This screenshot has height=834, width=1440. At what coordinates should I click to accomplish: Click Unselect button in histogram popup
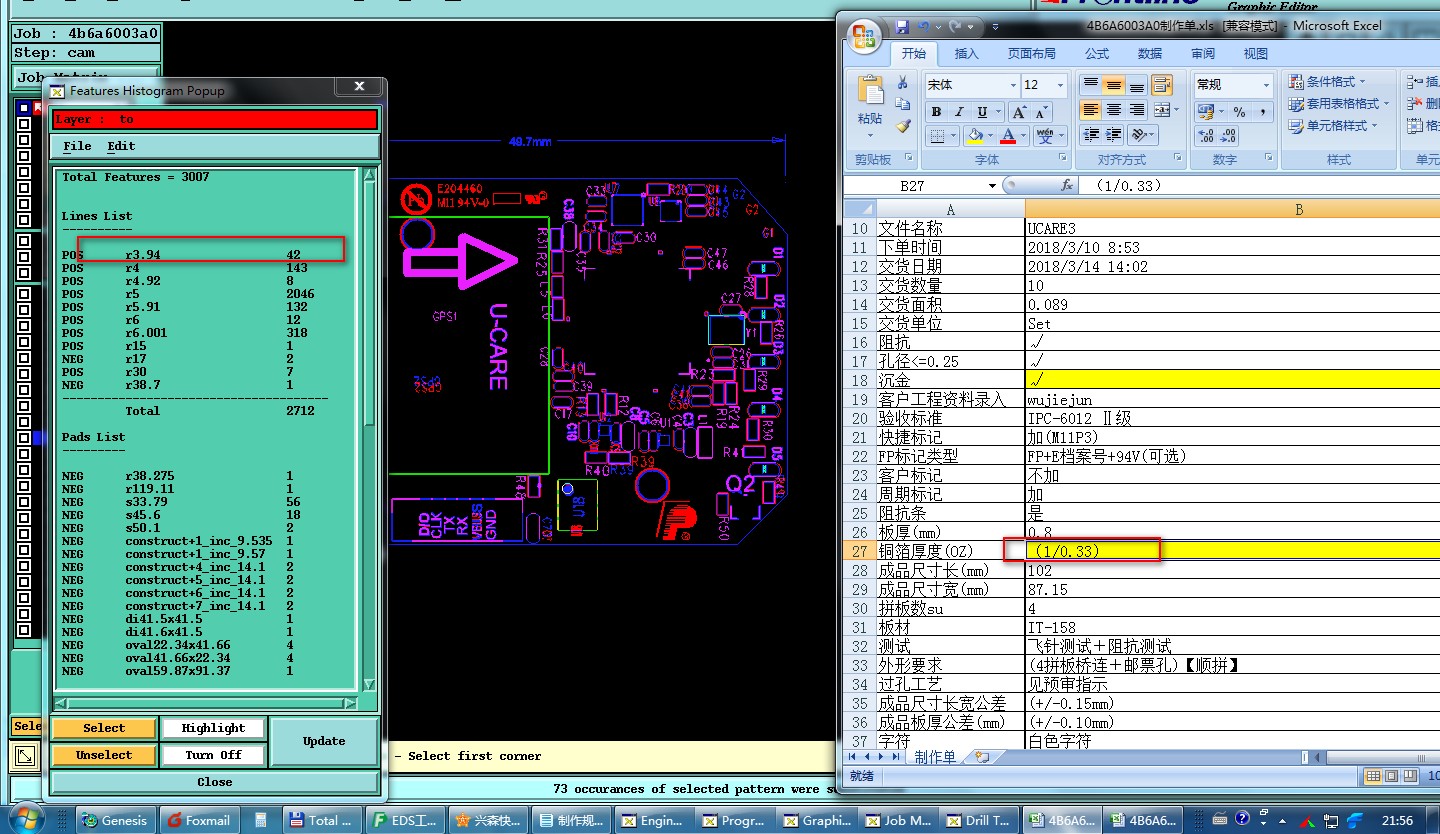(104, 755)
